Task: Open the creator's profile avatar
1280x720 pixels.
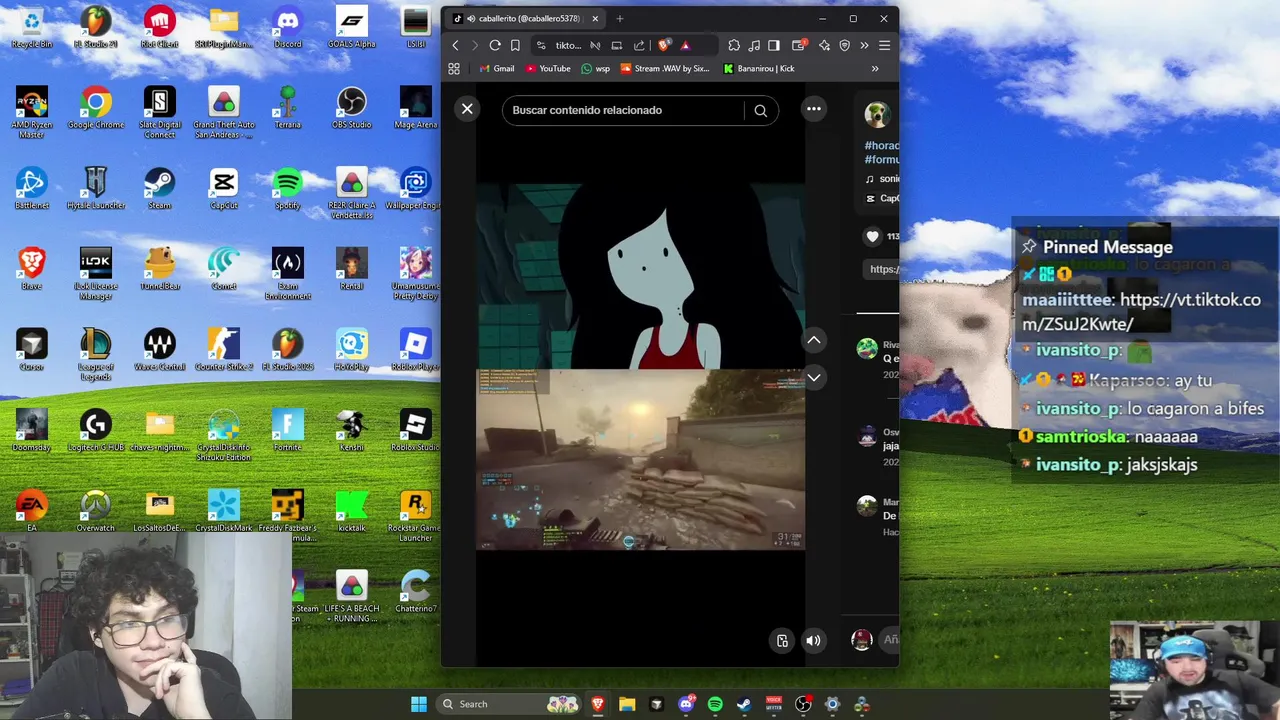Action: (877, 114)
